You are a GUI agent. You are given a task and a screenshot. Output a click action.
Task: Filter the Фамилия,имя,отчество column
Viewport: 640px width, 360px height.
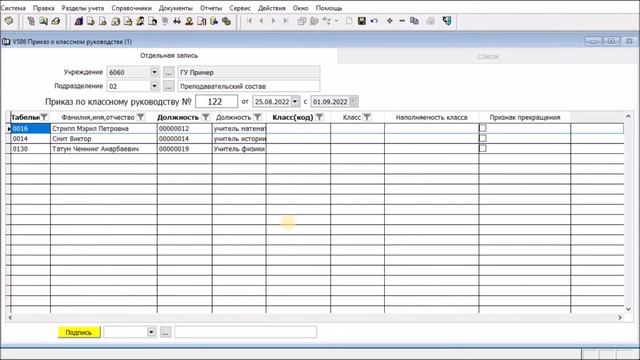tap(140, 118)
